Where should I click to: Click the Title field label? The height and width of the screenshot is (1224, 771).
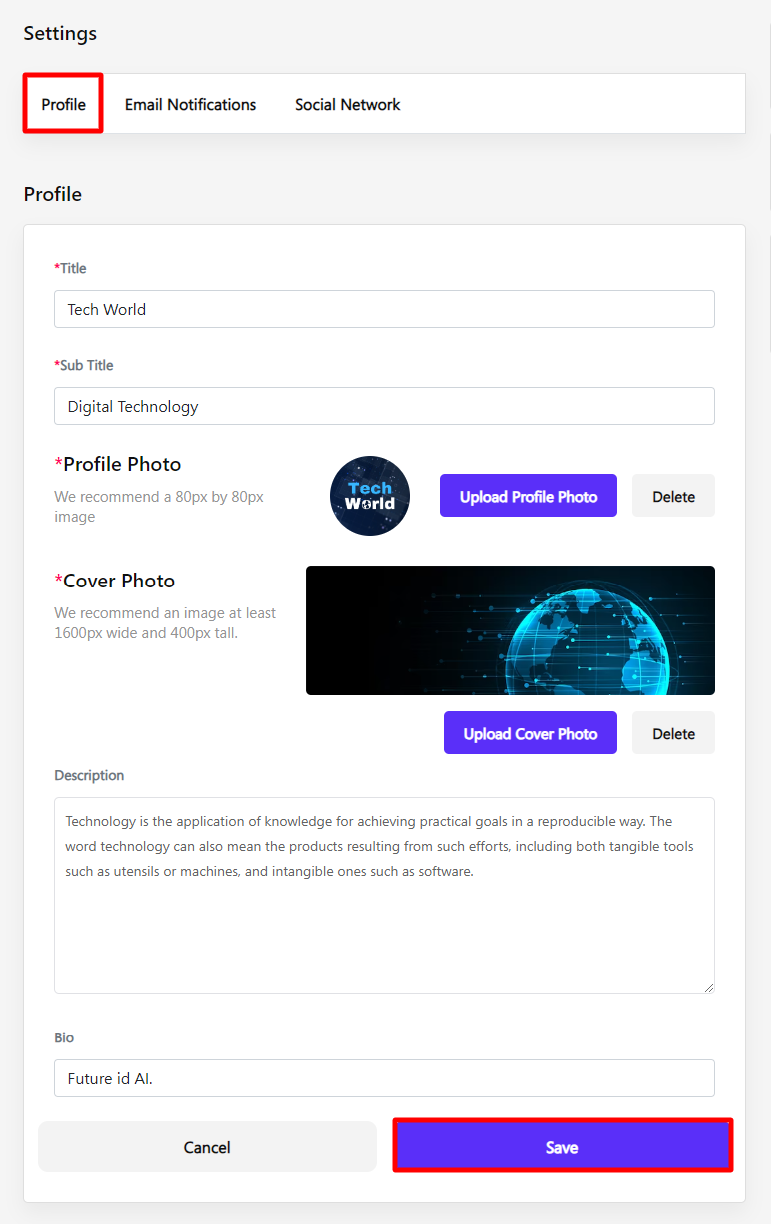coord(72,268)
